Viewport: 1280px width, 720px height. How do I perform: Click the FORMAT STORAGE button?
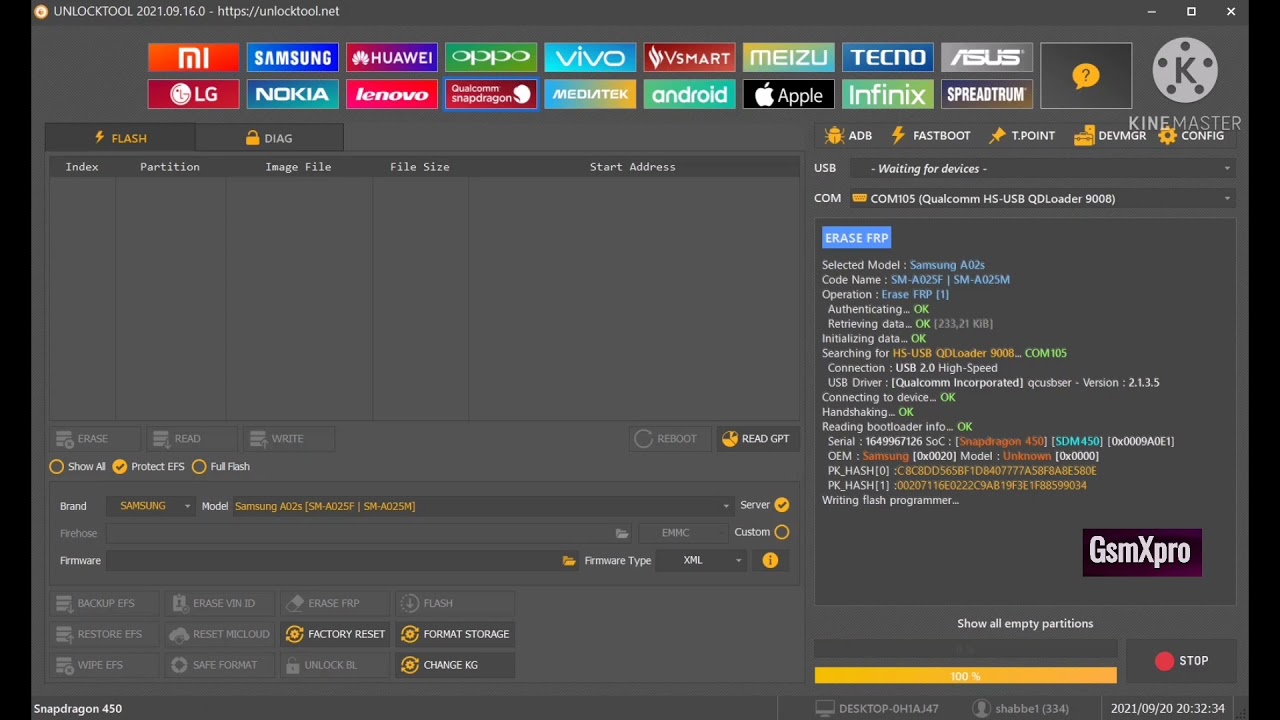[455, 634]
